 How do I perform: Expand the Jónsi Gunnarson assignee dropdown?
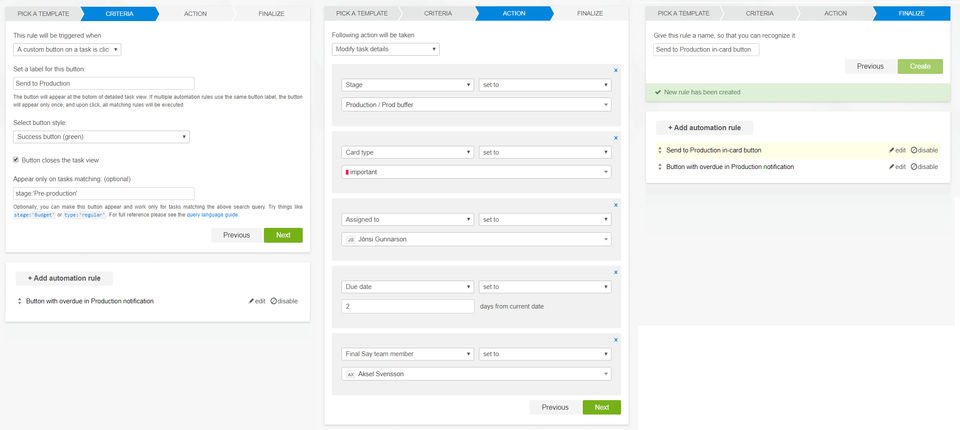coord(476,239)
